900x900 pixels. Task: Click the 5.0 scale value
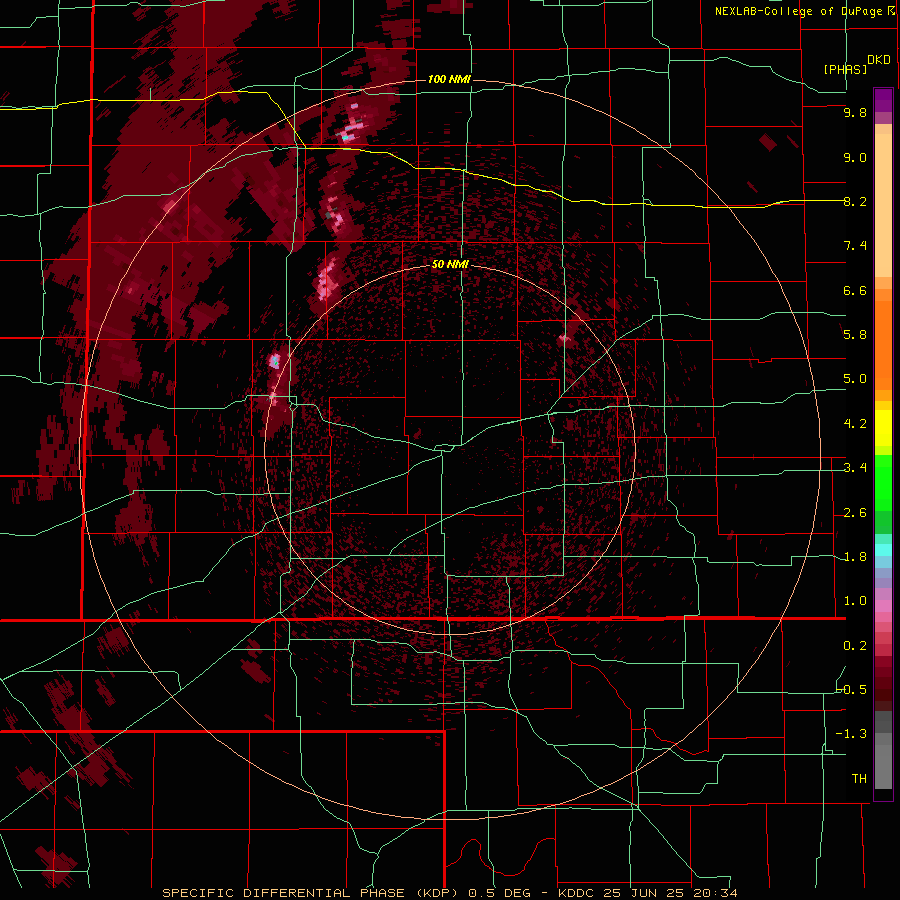[855, 379]
